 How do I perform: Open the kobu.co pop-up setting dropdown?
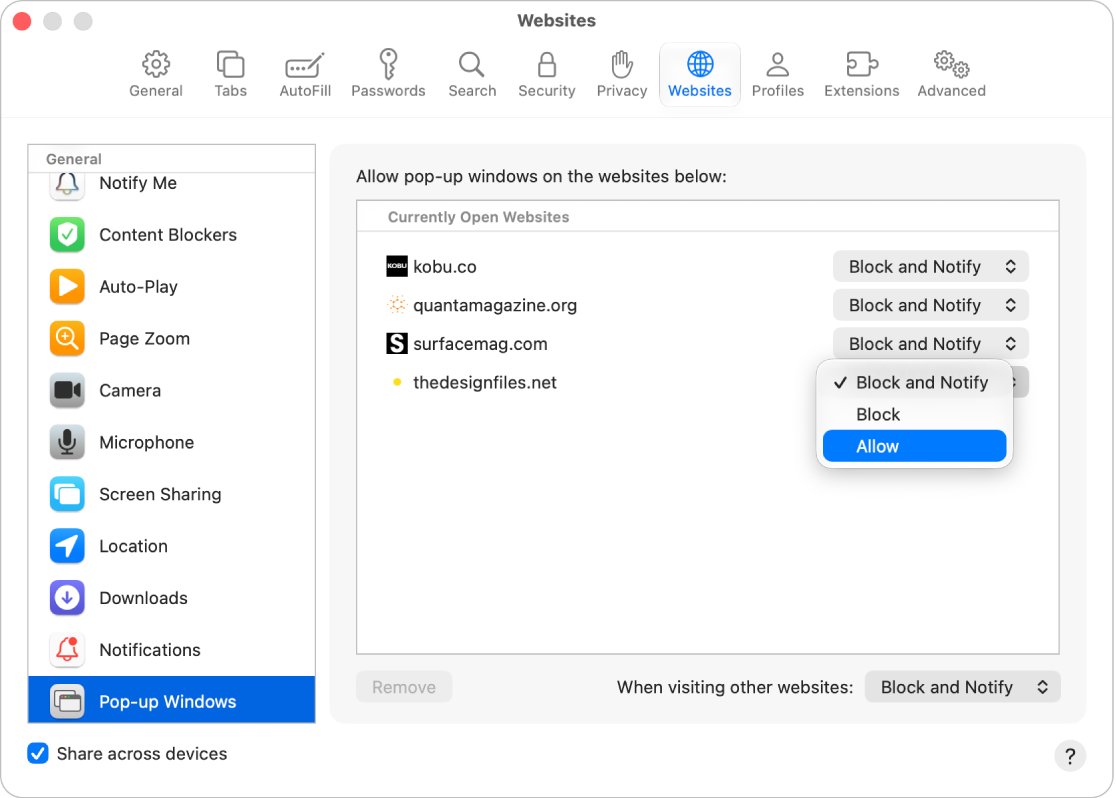point(930,267)
